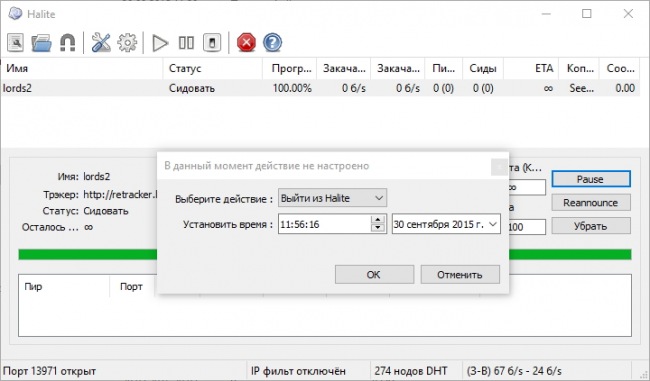Decrease the time with the down spinner arrow
Image resolution: width=650 pixels, height=381 pixels.
(x=378, y=228)
